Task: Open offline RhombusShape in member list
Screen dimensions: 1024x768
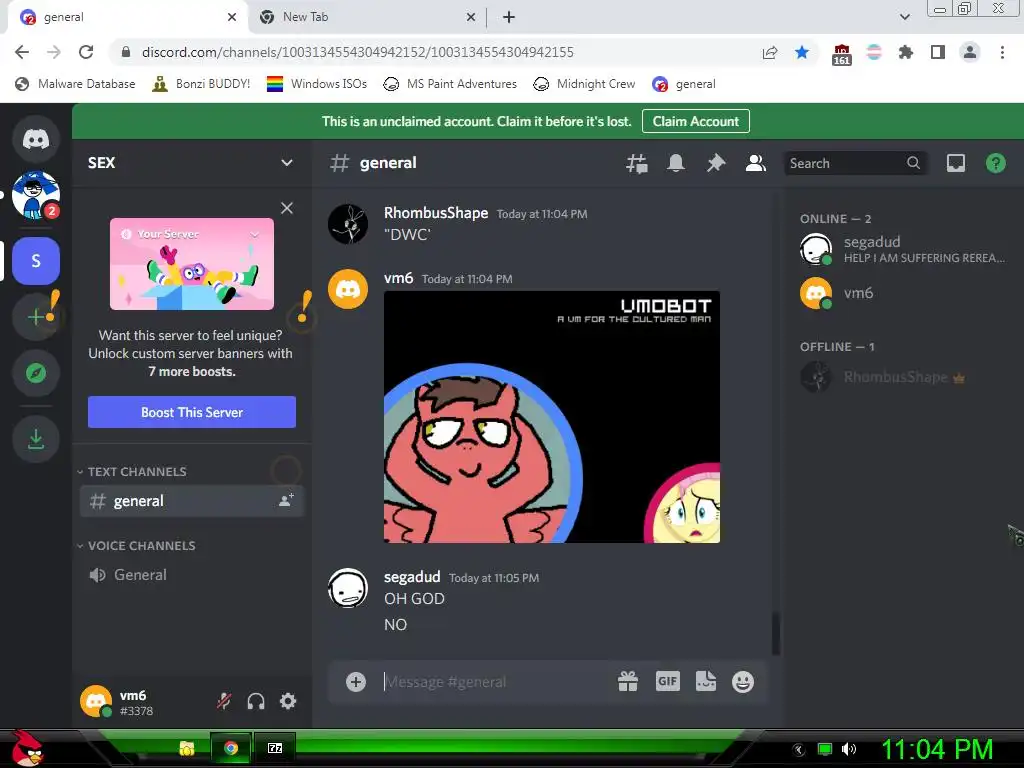Action: click(904, 377)
